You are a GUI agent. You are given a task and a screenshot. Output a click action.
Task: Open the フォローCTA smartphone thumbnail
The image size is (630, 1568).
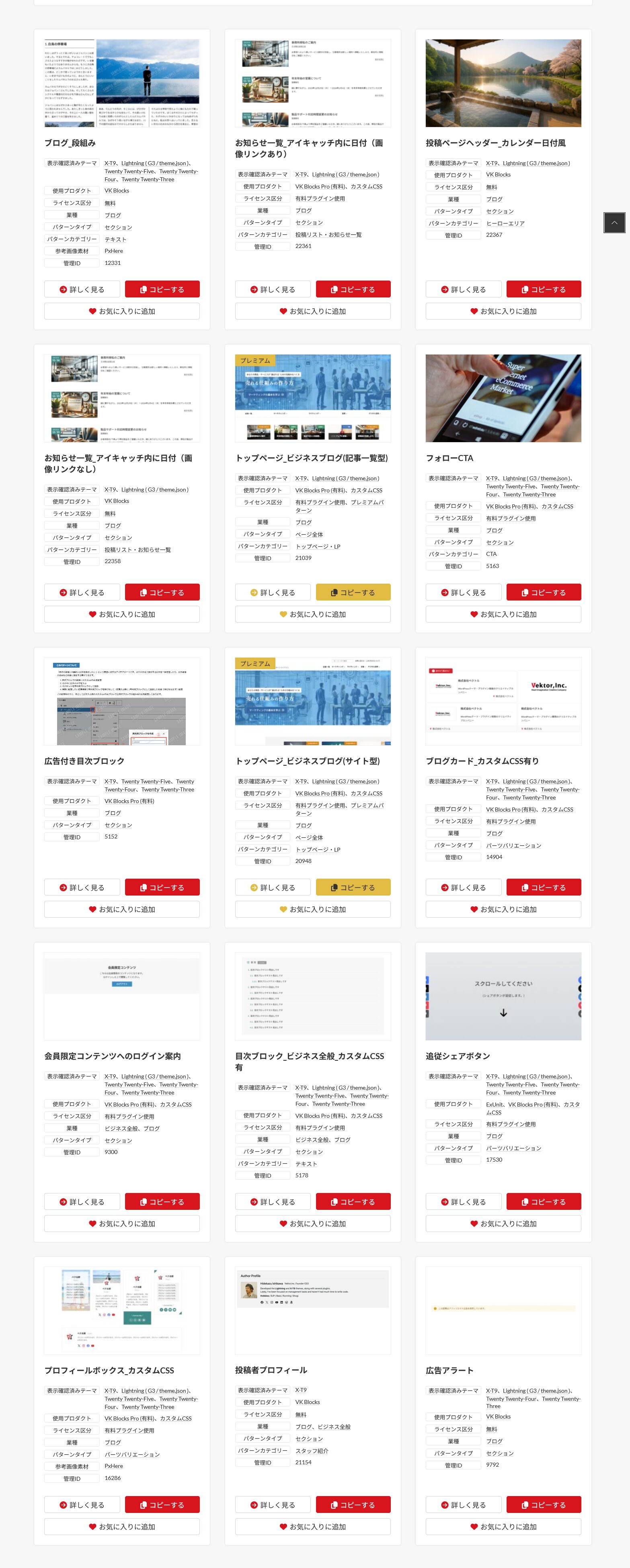503,398
